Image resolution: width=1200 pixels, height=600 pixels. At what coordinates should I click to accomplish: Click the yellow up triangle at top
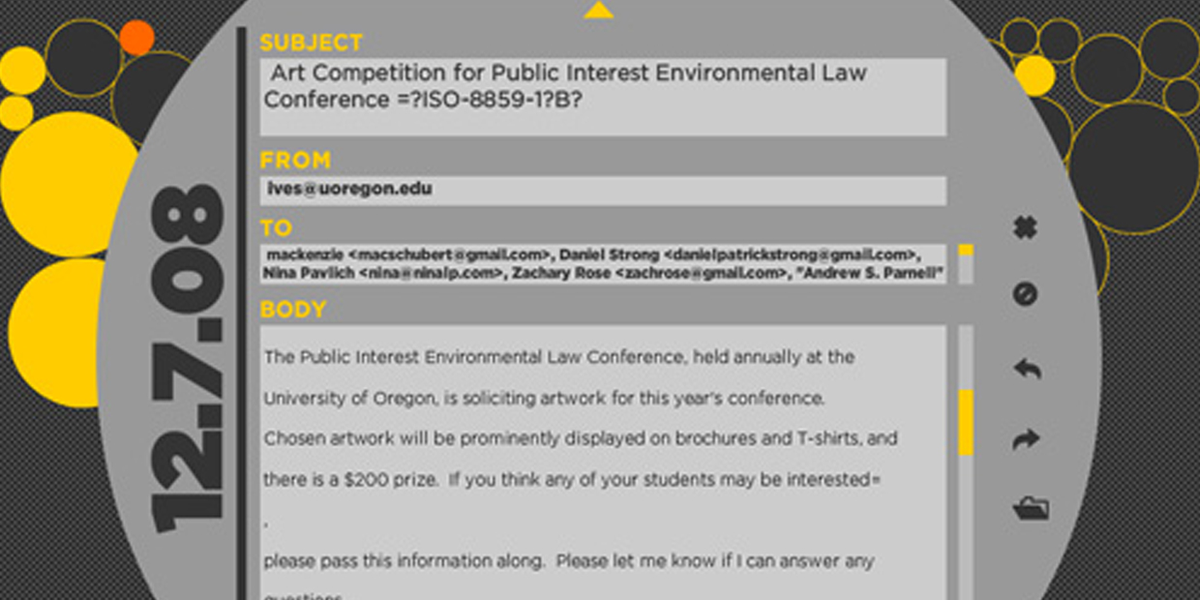click(x=598, y=10)
